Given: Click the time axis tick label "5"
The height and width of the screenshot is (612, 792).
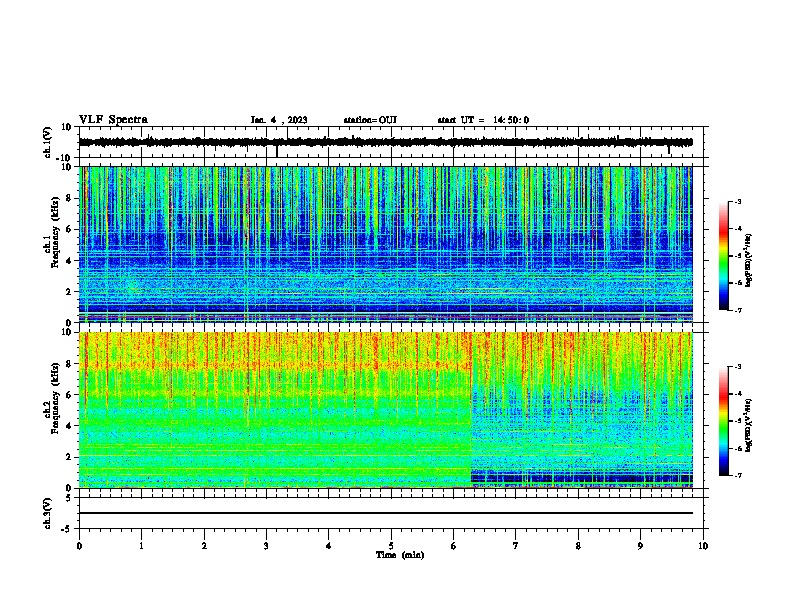Looking at the screenshot, I should coord(391,546).
